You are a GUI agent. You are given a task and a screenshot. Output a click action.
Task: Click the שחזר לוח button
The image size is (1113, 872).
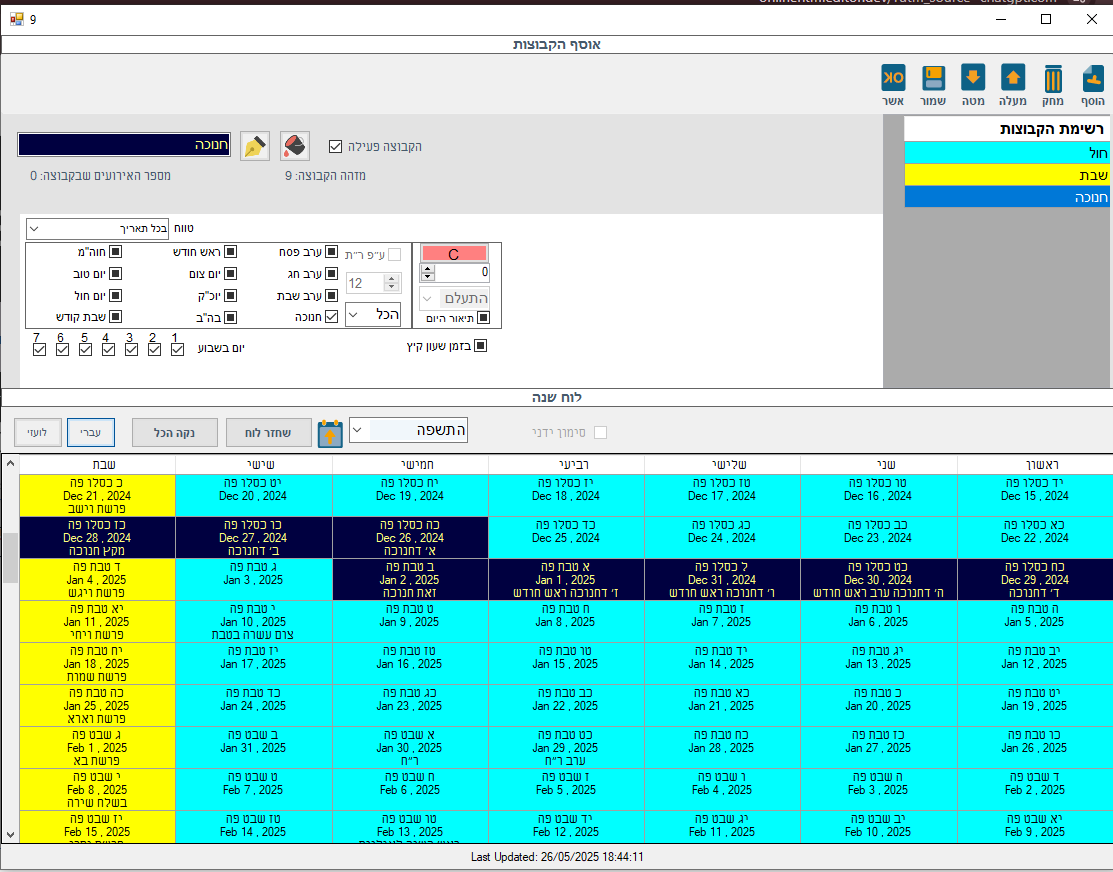268,432
